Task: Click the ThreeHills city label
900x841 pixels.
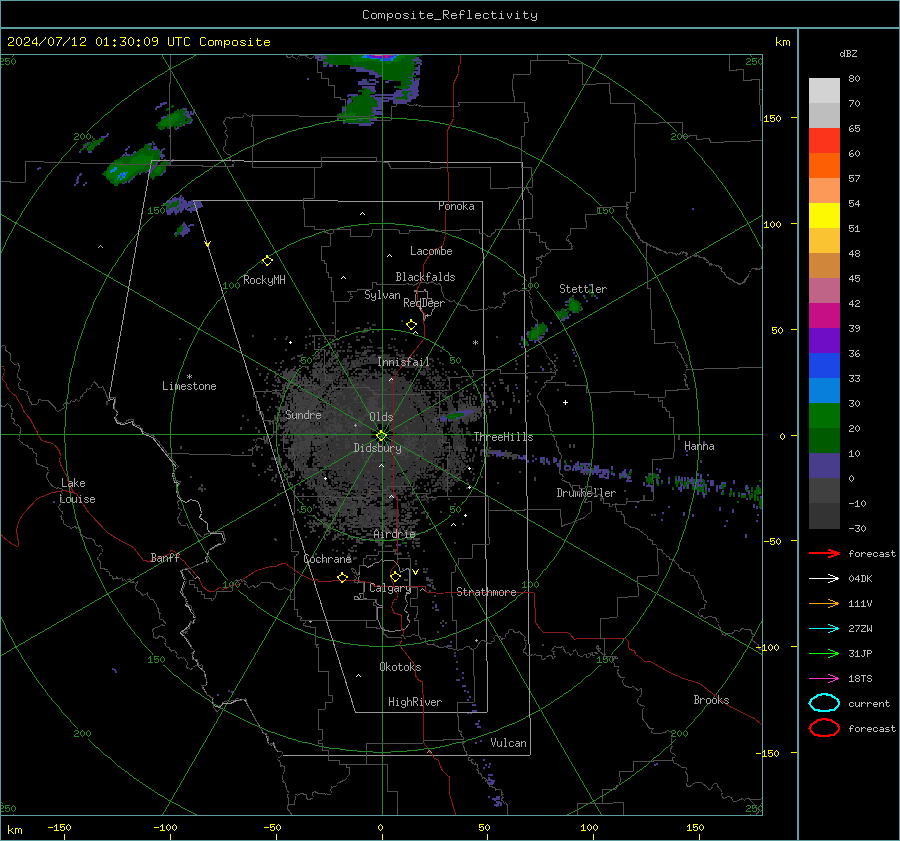Action: coord(503,437)
